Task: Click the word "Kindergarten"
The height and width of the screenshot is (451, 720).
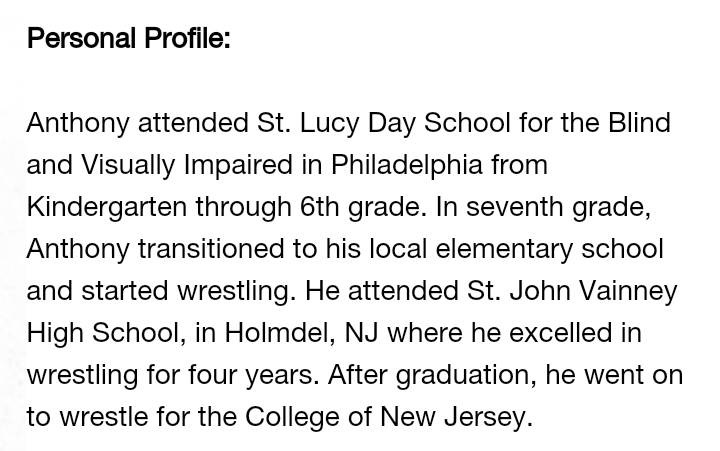Action: (106, 207)
